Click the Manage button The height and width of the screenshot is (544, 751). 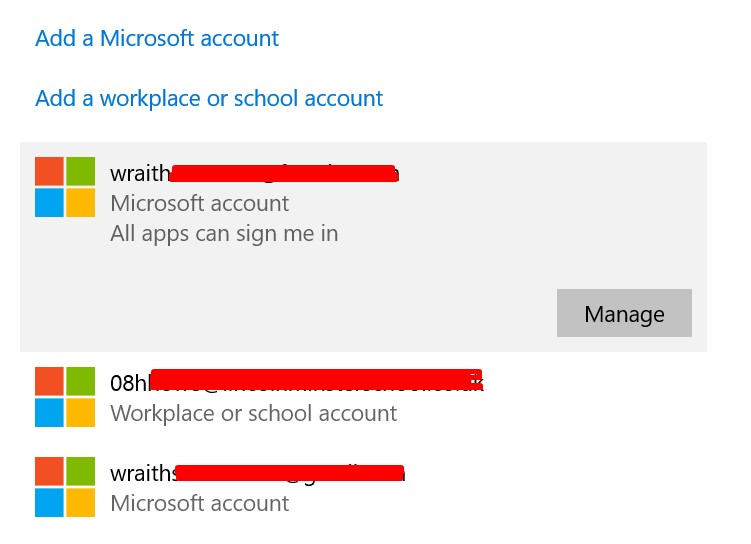point(624,313)
